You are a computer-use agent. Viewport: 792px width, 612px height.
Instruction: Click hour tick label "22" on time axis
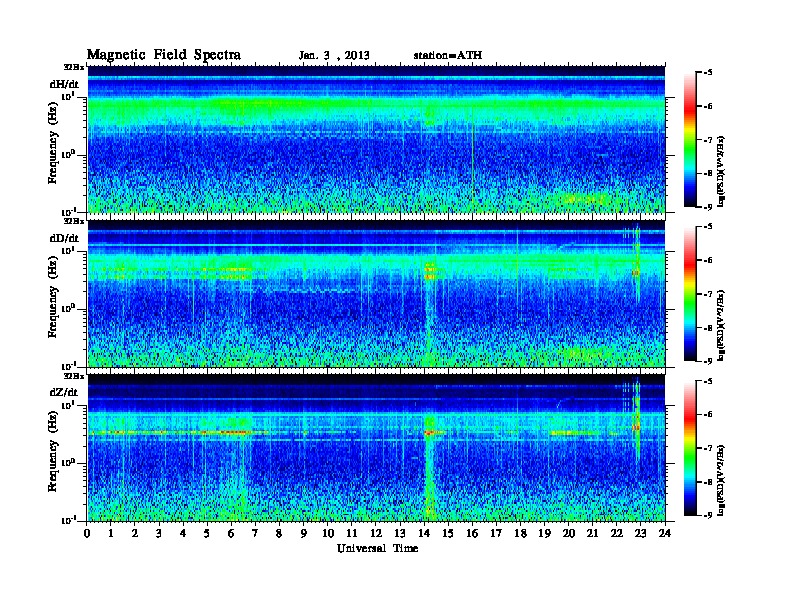pyautogui.click(x=617, y=533)
